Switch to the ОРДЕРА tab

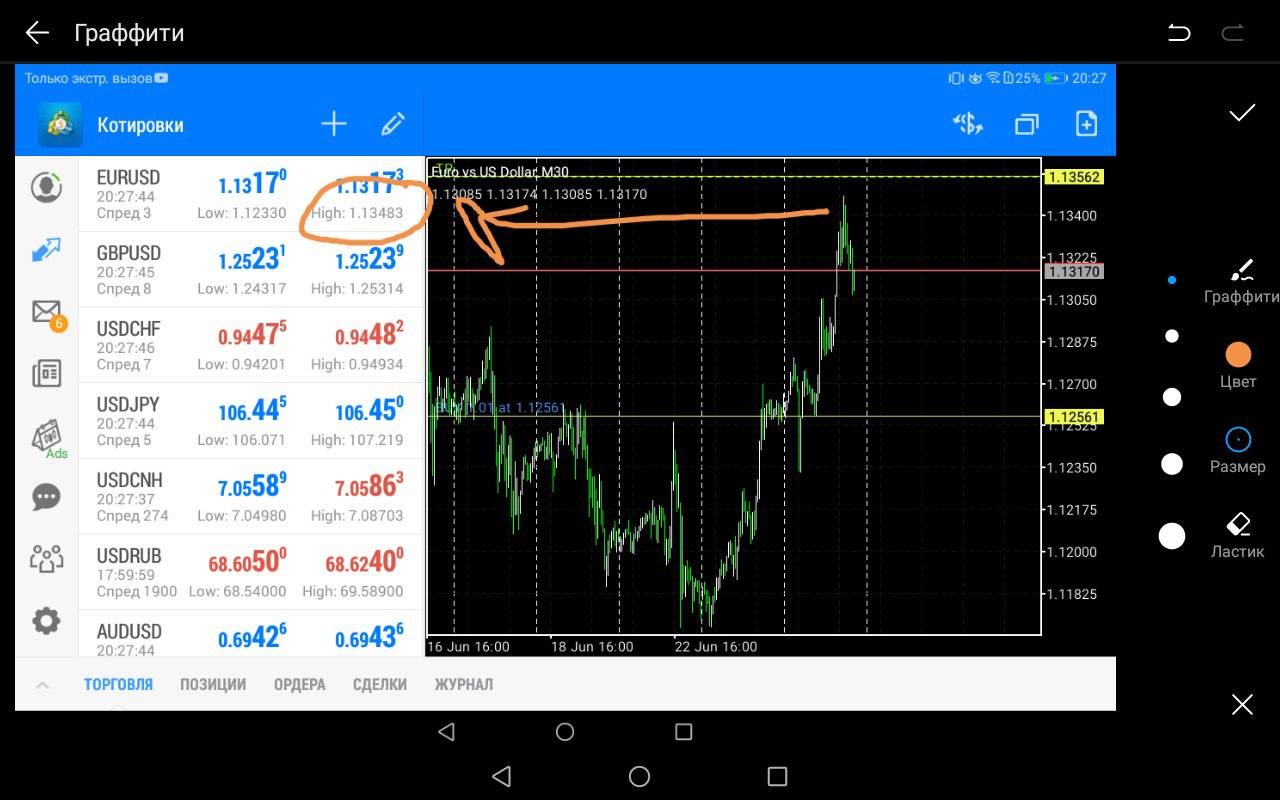coord(300,685)
